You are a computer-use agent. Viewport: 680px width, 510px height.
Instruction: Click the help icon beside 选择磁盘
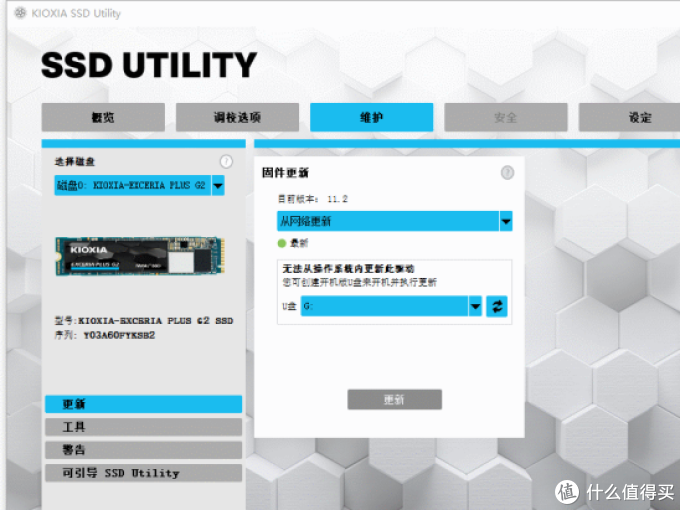(226, 162)
